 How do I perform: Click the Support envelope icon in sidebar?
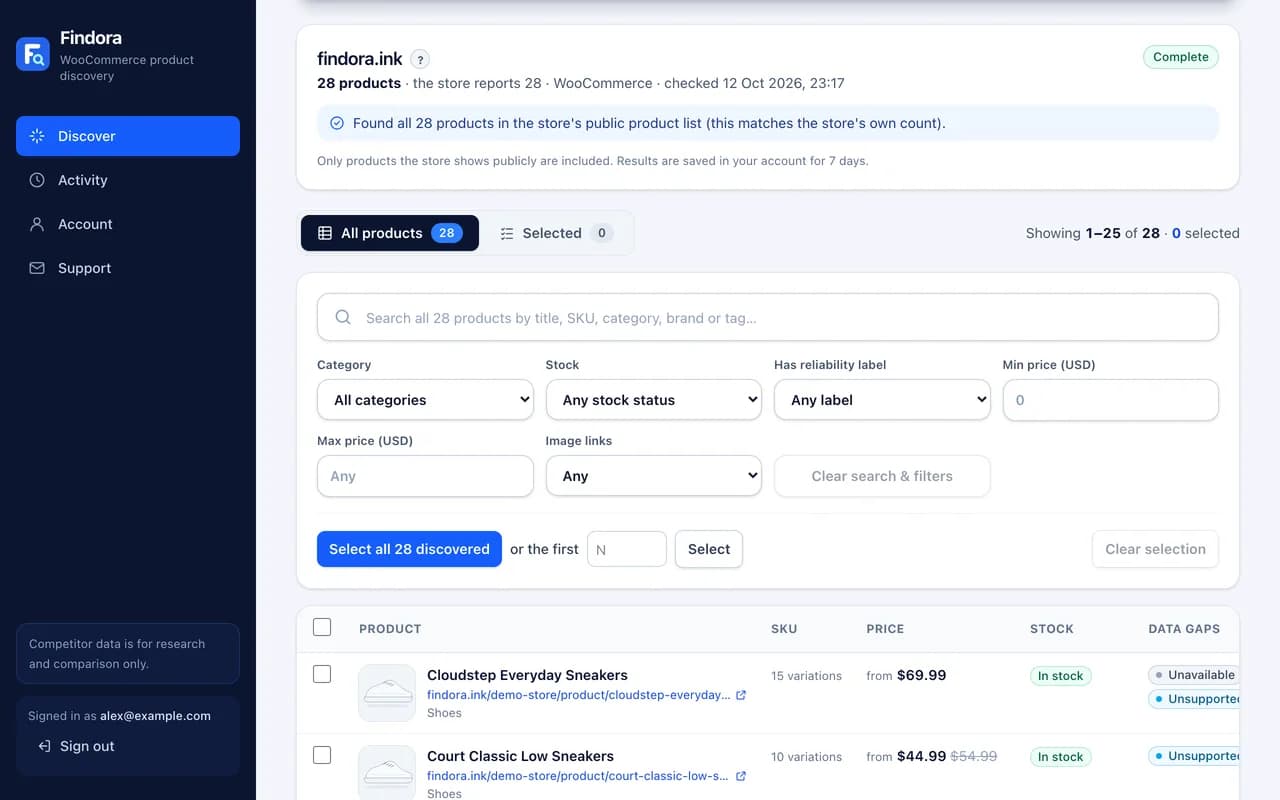(37, 268)
